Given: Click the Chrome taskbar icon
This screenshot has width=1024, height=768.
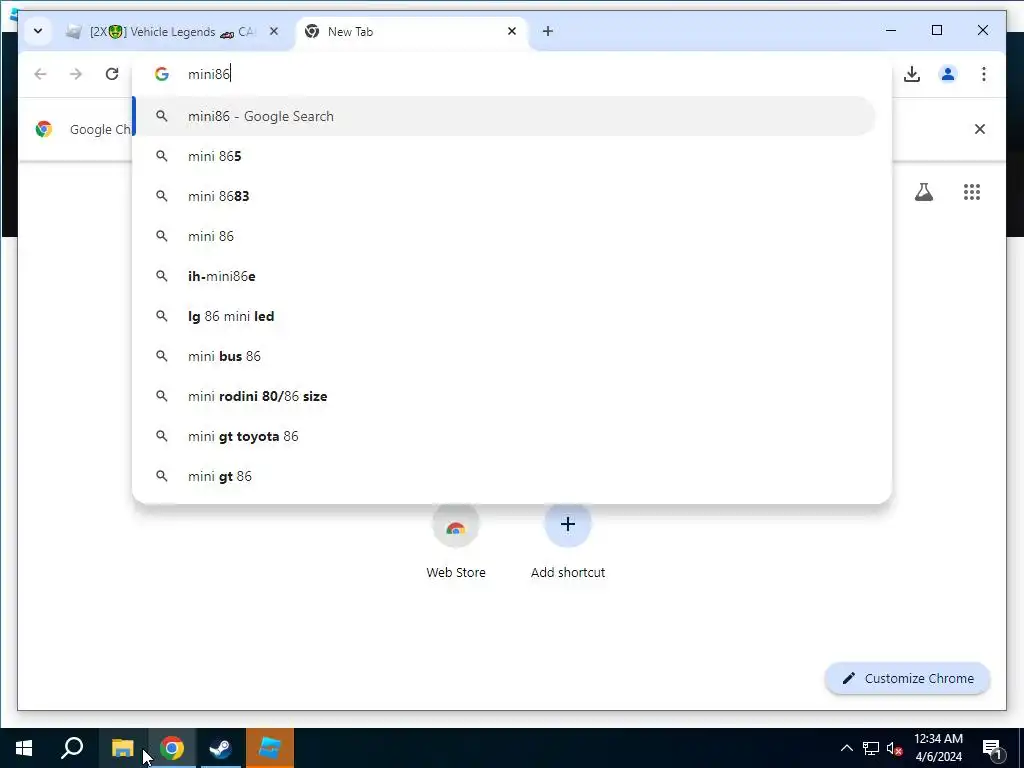Looking at the screenshot, I should [x=172, y=748].
